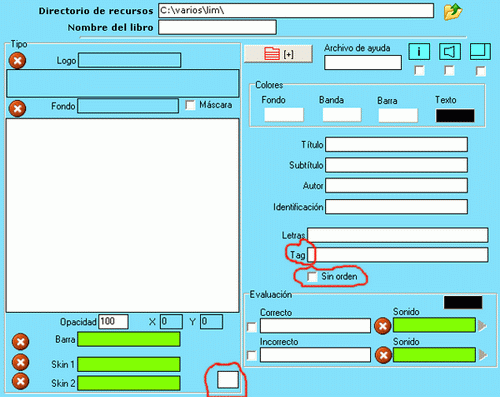Click the Logo file field

tap(130, 60)
